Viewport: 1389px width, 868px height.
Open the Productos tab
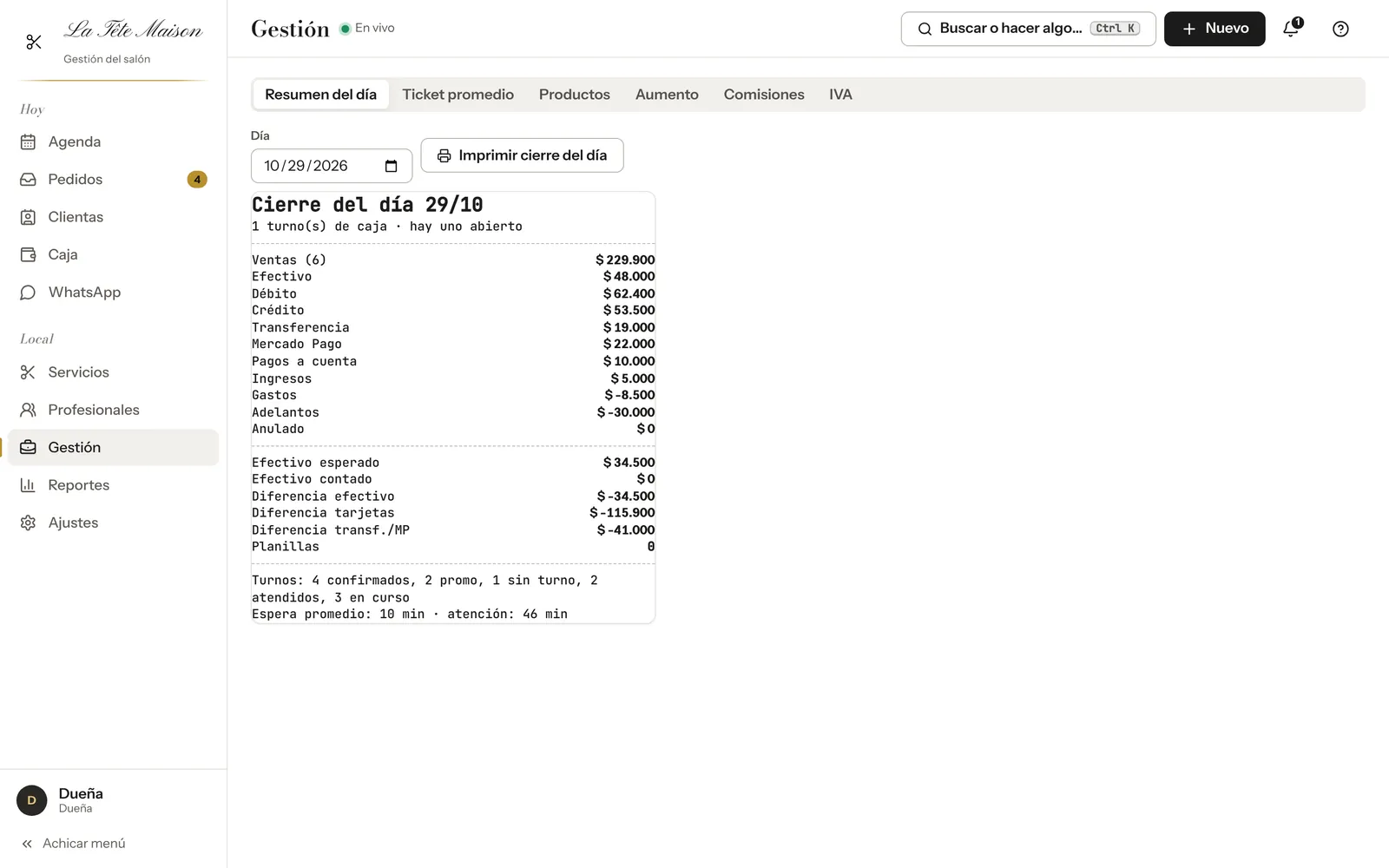(574, 95)
